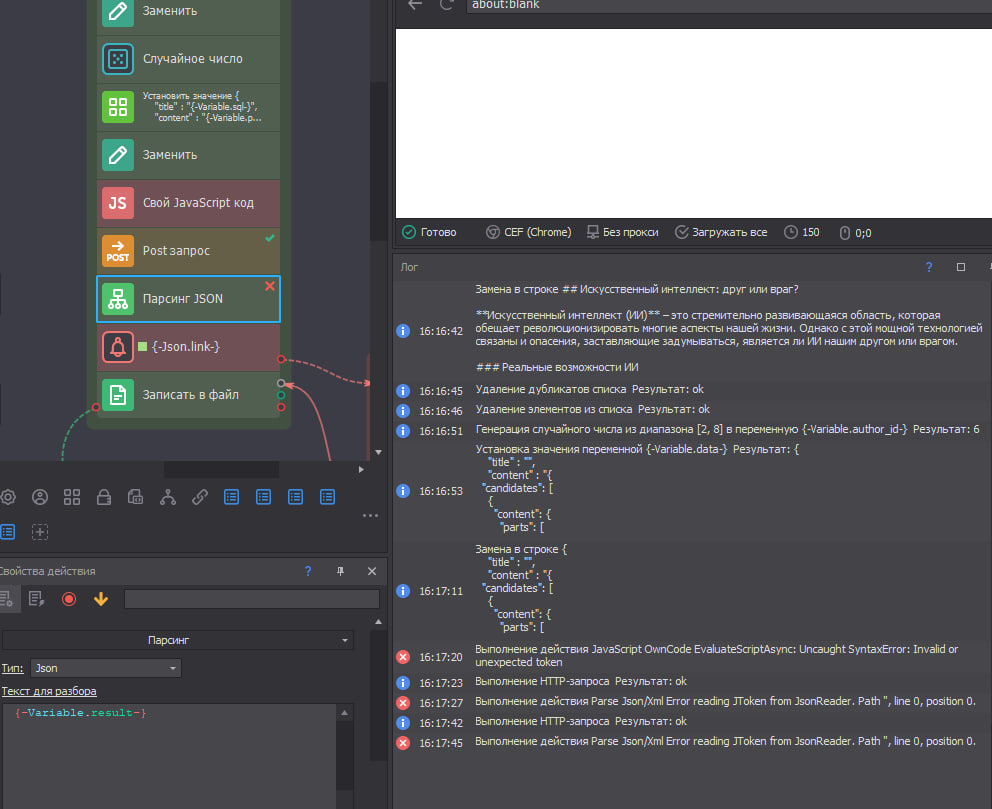
Task: Open help in Свойства действия panel
Action: 308,571
